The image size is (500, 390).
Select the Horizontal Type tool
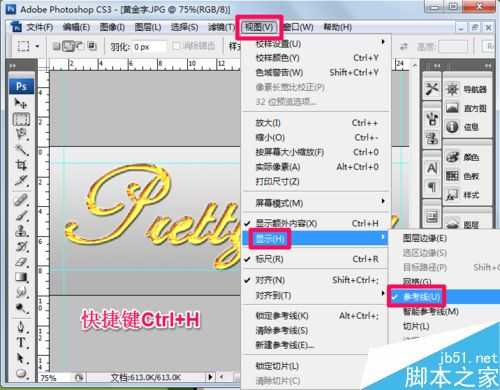pyautogui.click(x=21, y=342)
